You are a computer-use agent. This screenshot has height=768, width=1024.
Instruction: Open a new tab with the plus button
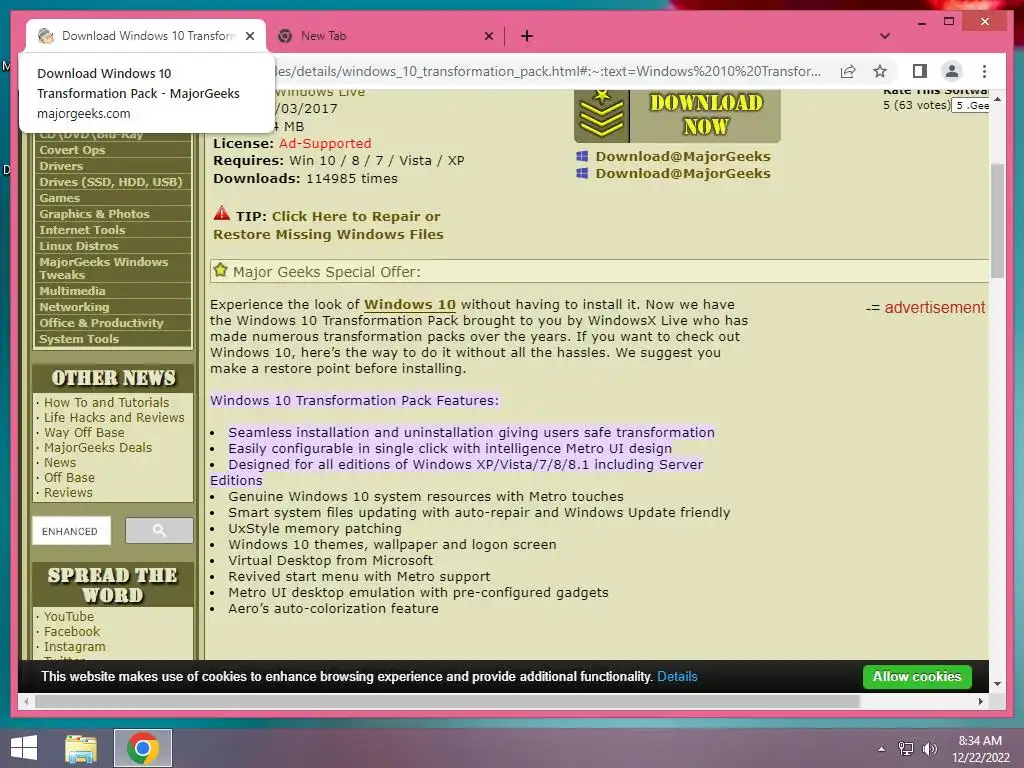(526, 36)
